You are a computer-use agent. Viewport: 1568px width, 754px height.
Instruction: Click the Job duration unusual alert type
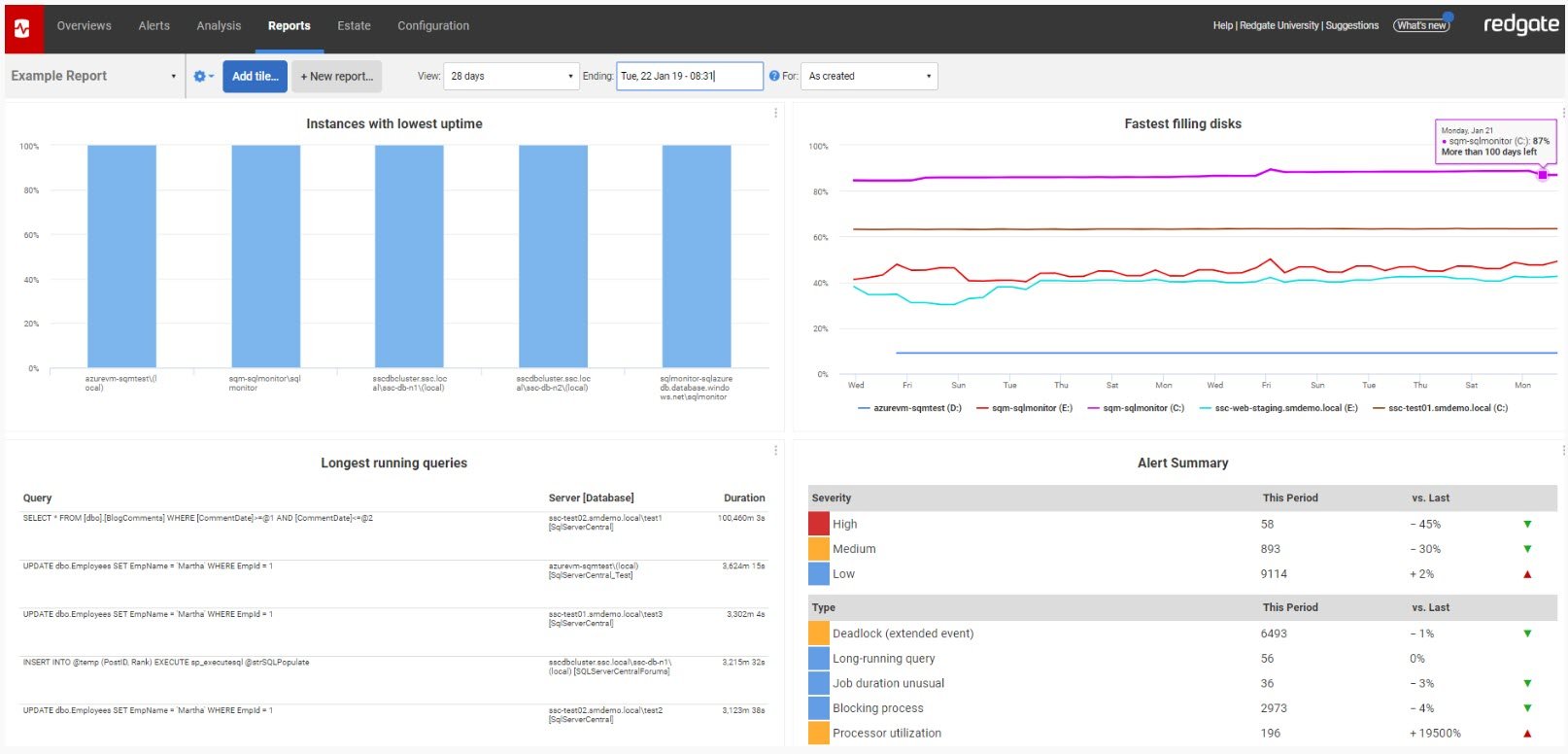(888, 684)
